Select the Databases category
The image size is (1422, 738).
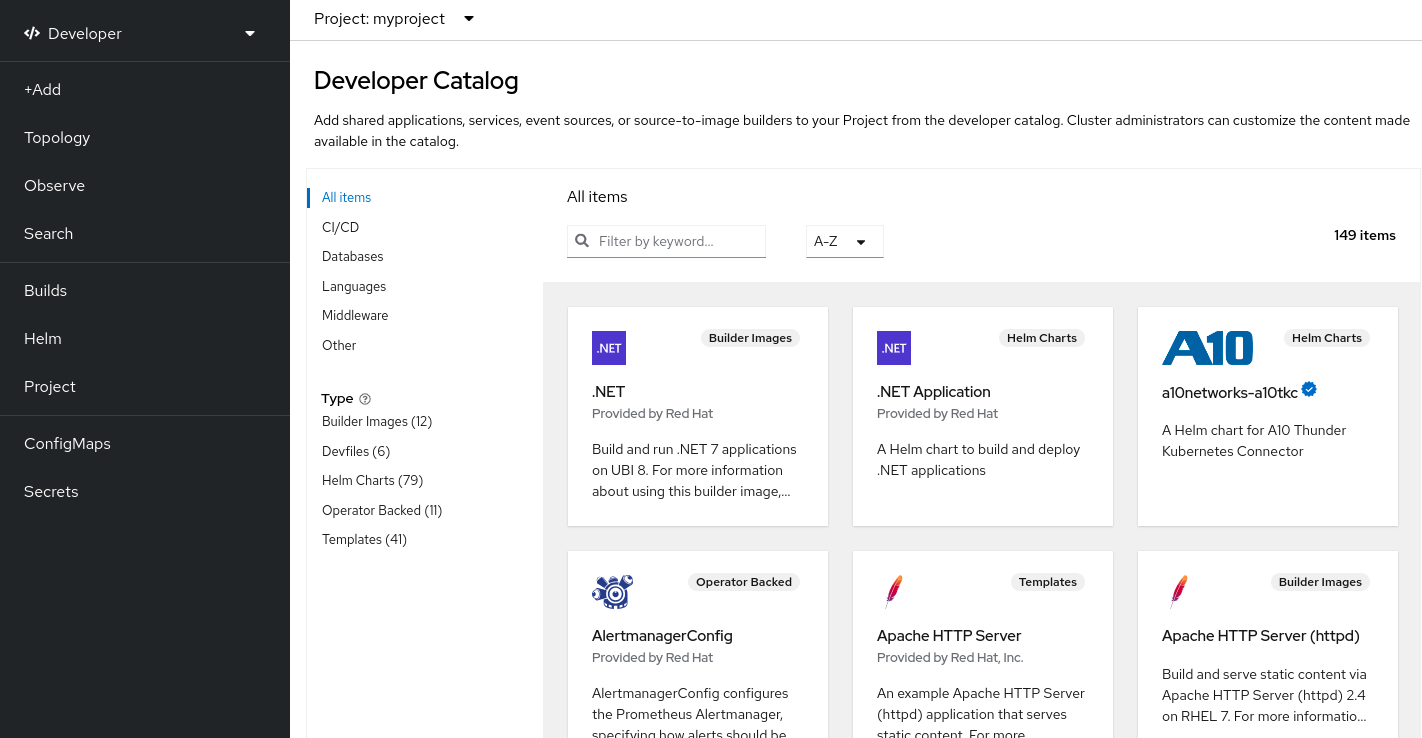click(x=352, y=257)
